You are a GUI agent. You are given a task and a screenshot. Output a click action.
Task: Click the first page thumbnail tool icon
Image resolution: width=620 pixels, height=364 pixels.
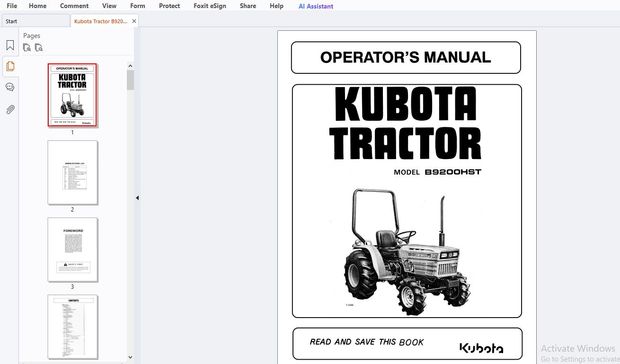tap(27, 48)
